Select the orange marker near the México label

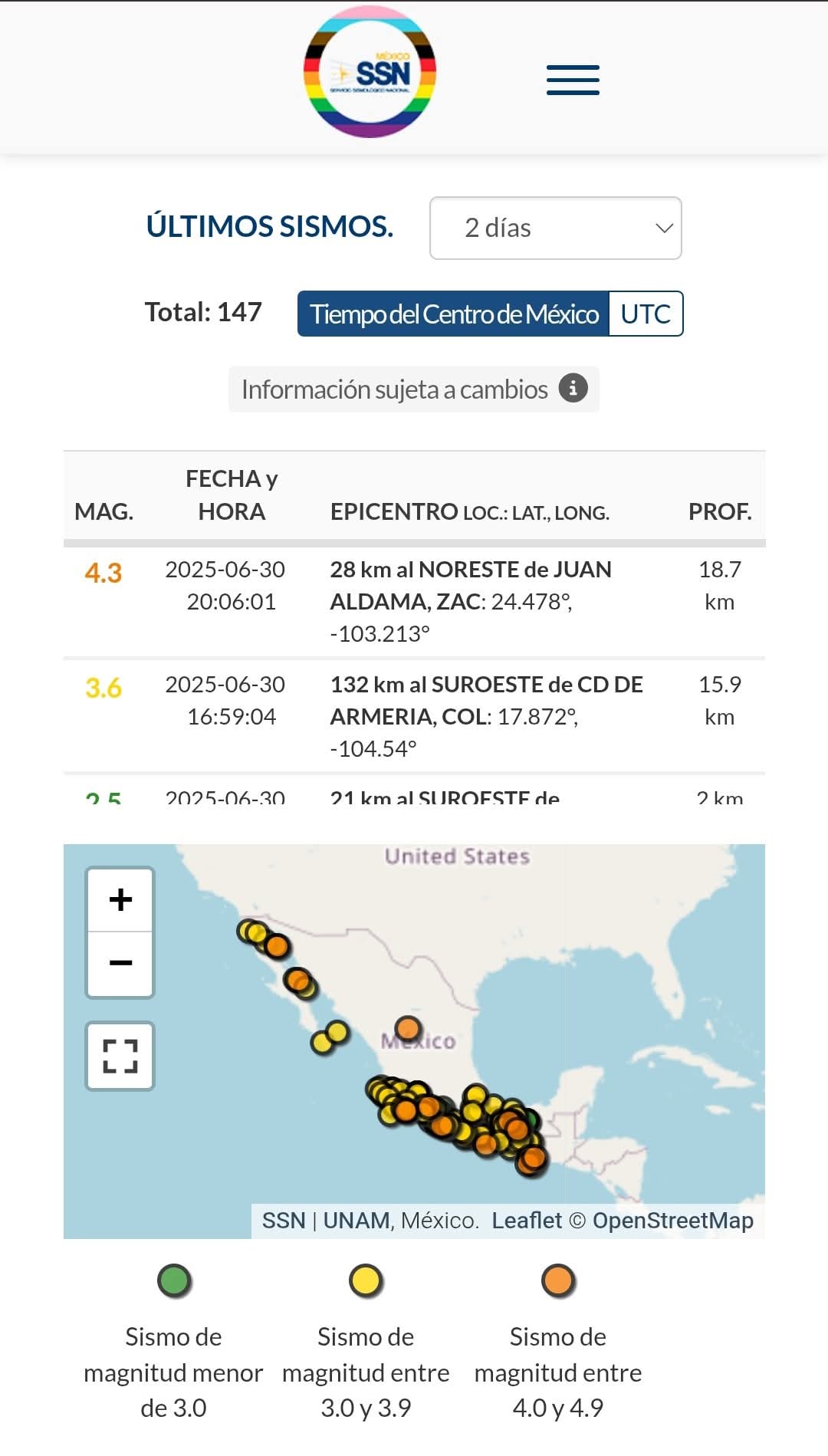pyautogui.click(x=408, y=1027)
